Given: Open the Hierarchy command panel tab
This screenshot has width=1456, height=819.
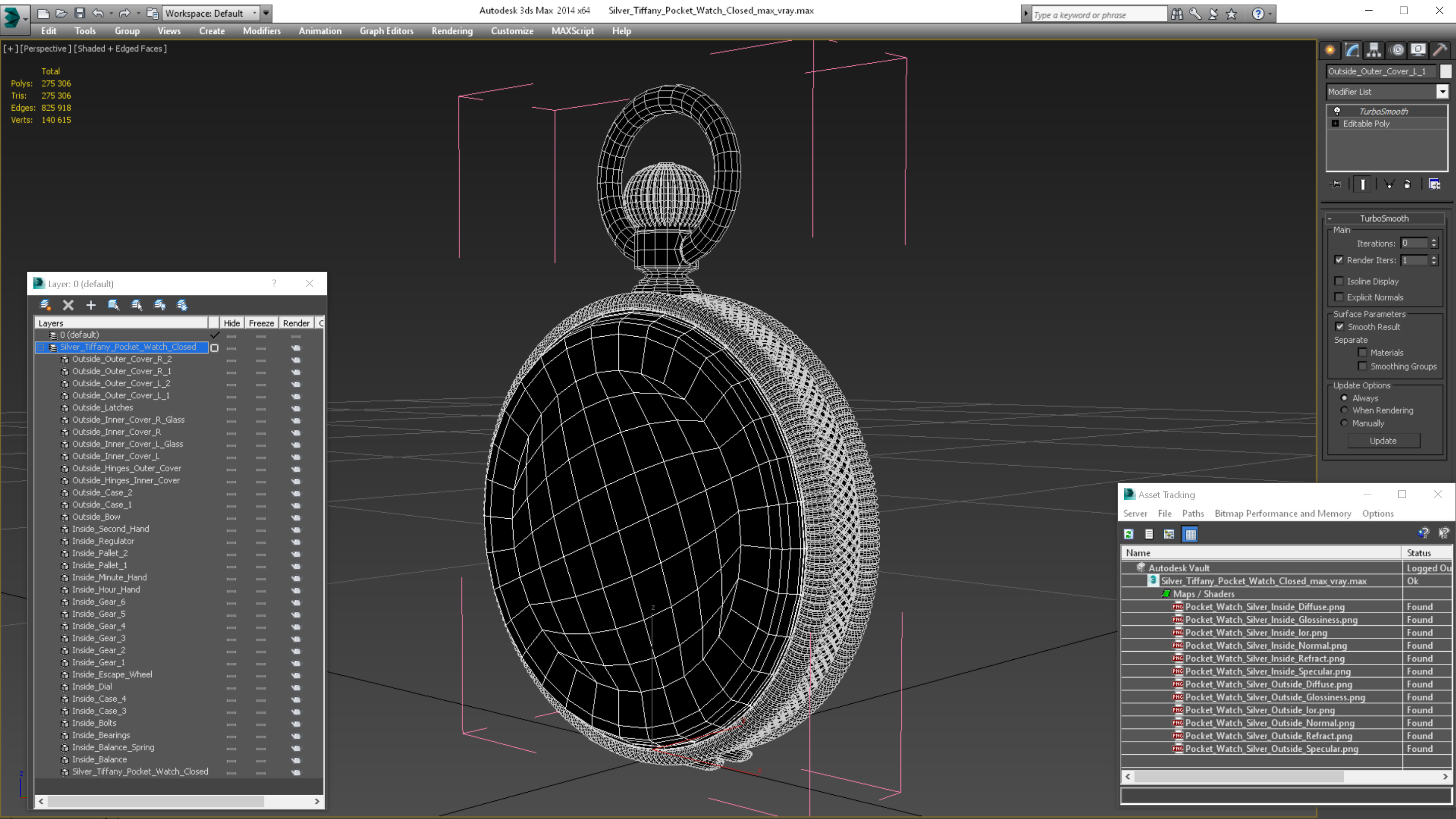Looking at the screenshot, I should coord(1374,50).
